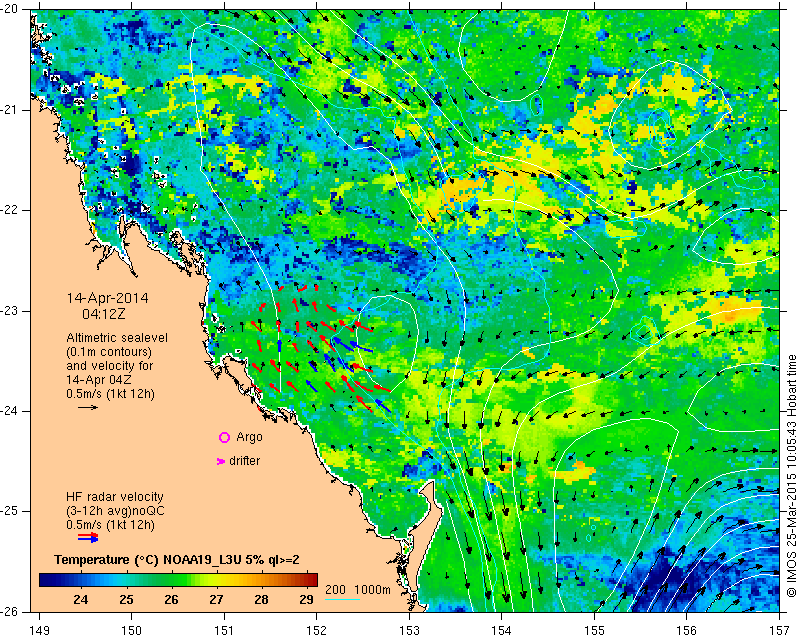The image size is (800, 640).
Task: Click the '200' depth contour label
Action: (x=336, y=590)
